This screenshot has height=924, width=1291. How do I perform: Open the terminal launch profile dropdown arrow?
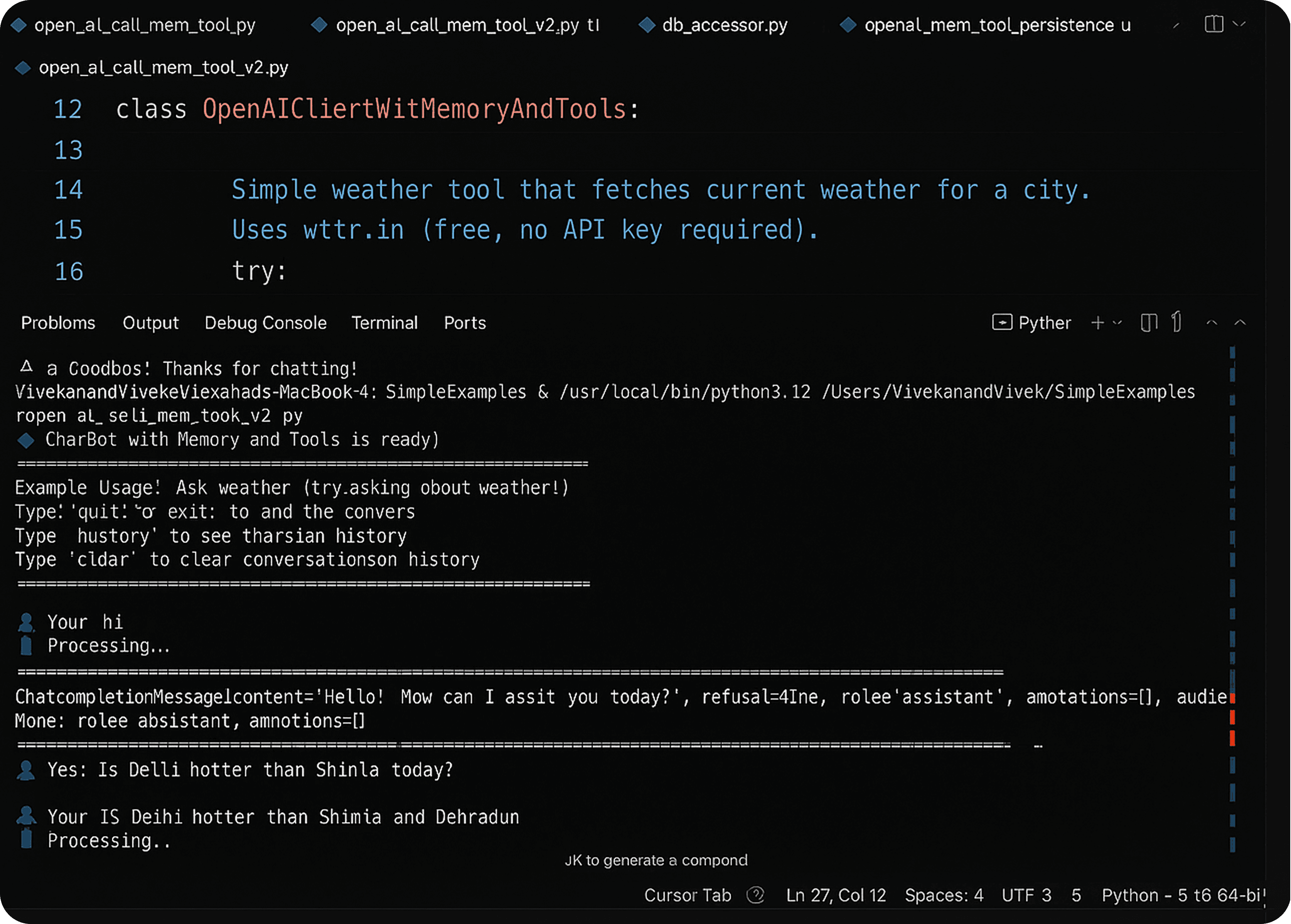1117,323
